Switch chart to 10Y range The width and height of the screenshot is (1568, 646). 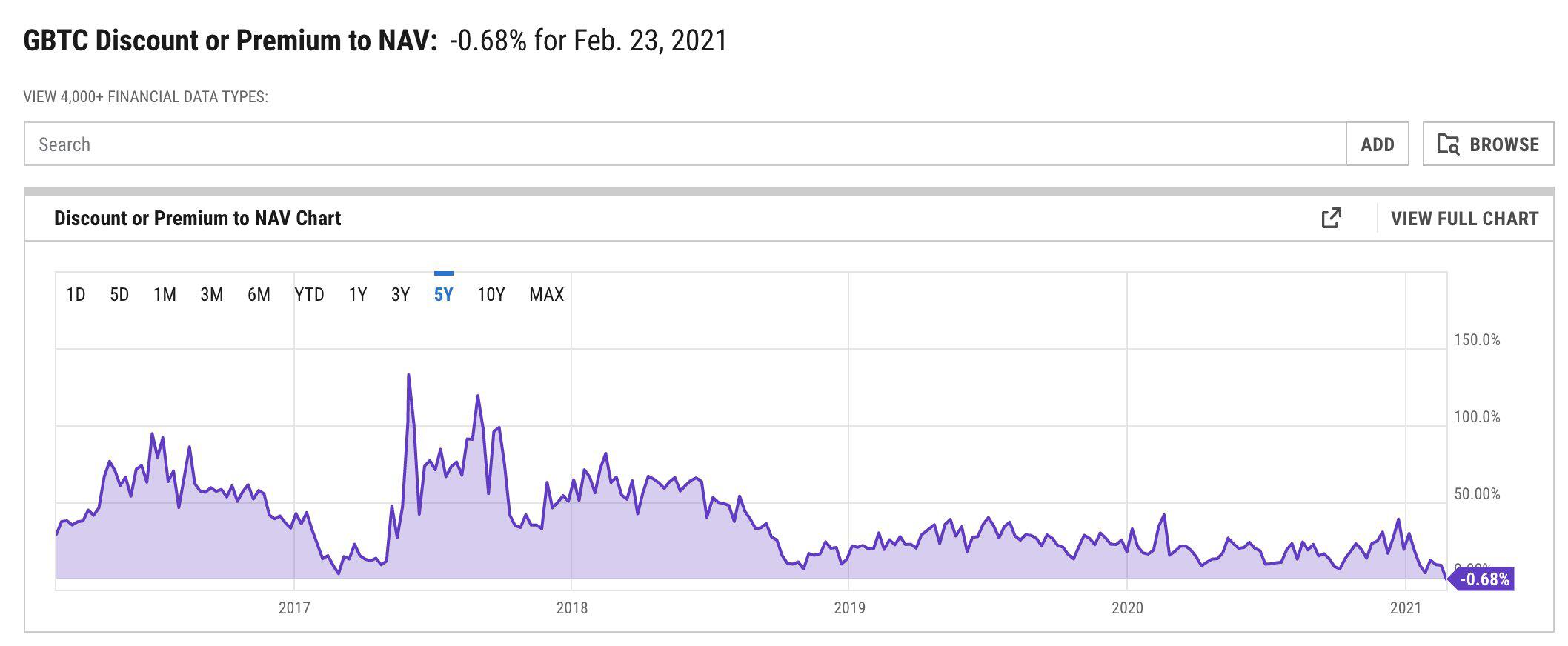pyautogui.click(x=491, y=295)
